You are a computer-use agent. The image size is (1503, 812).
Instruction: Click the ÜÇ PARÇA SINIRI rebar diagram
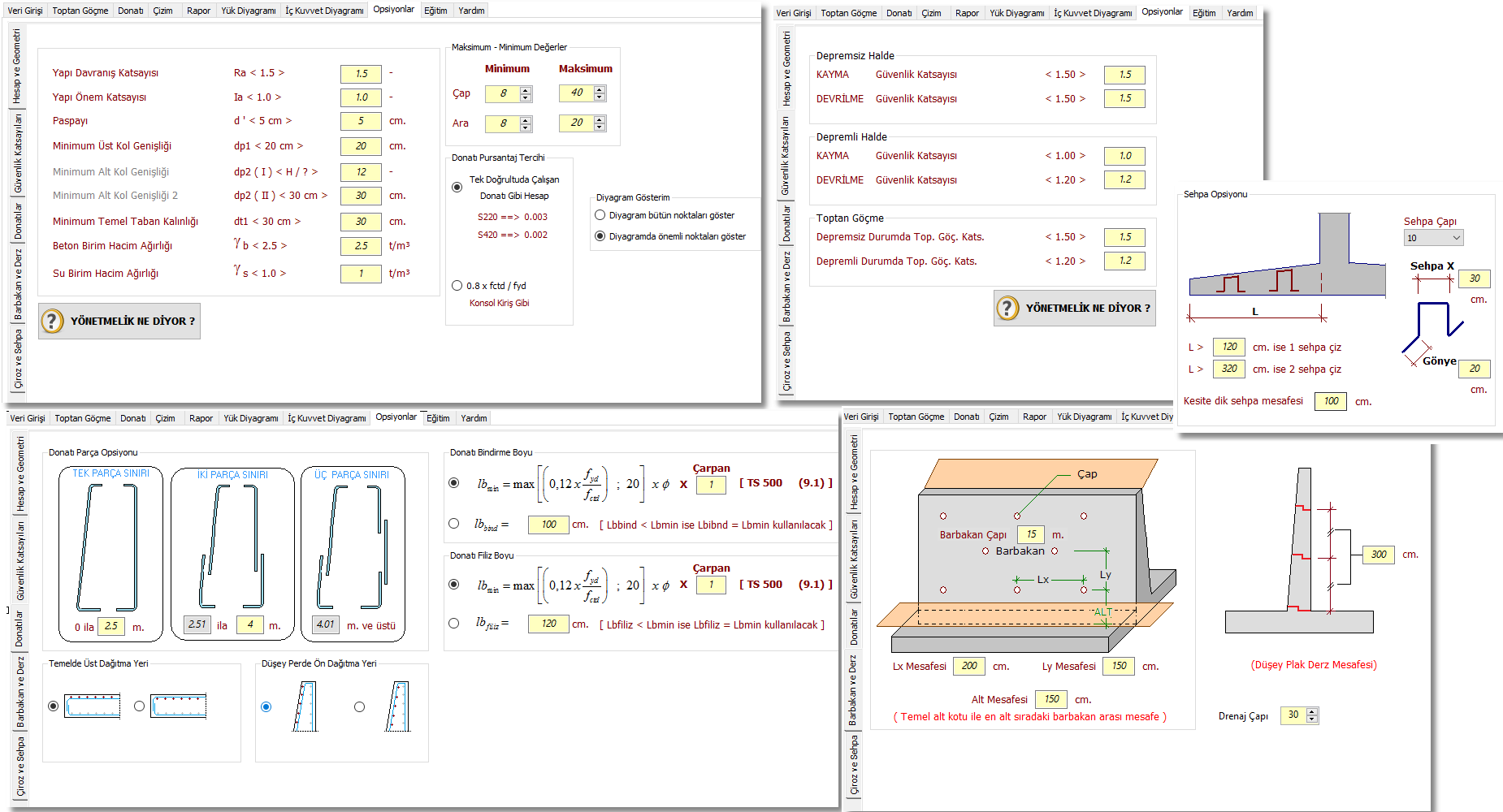click(352, 547)
